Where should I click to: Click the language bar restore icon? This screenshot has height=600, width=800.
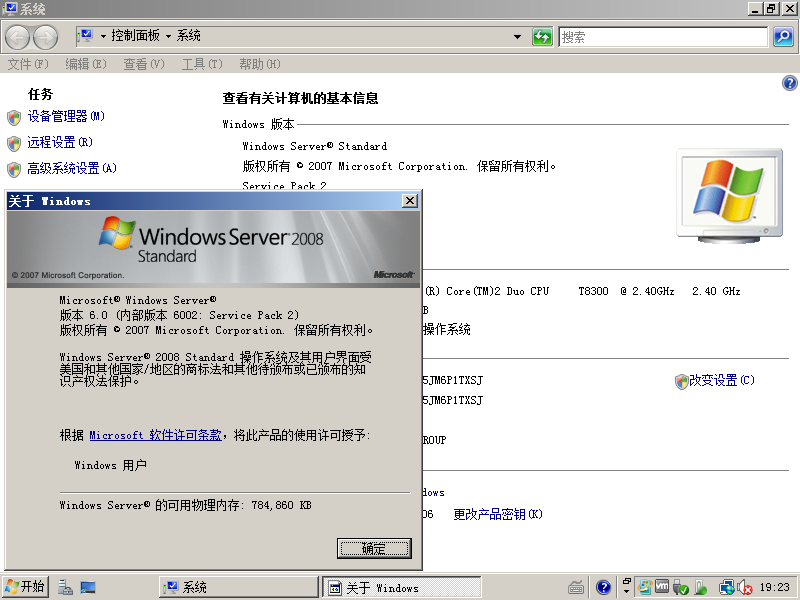pyautogui.click(x=627, y=581)
